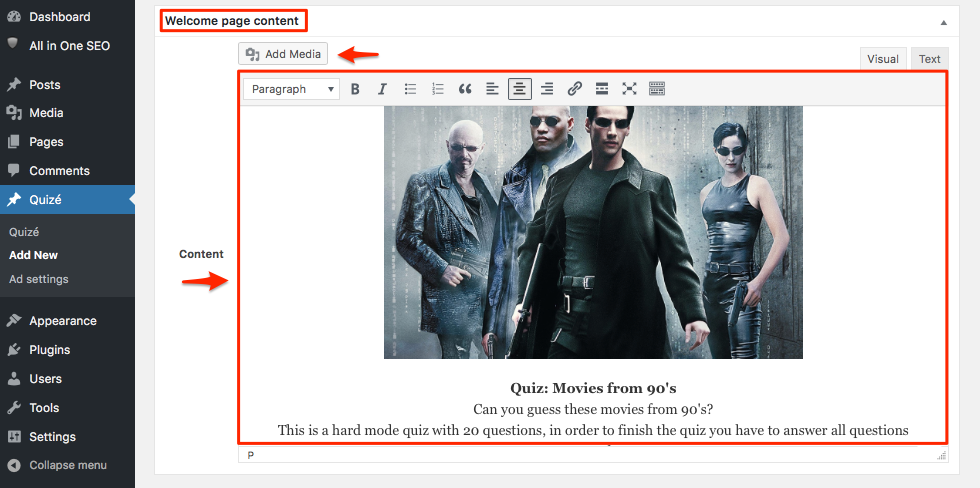This screenshot has height=488, width=980.
Task: Align text center
Action: (519, 89)
